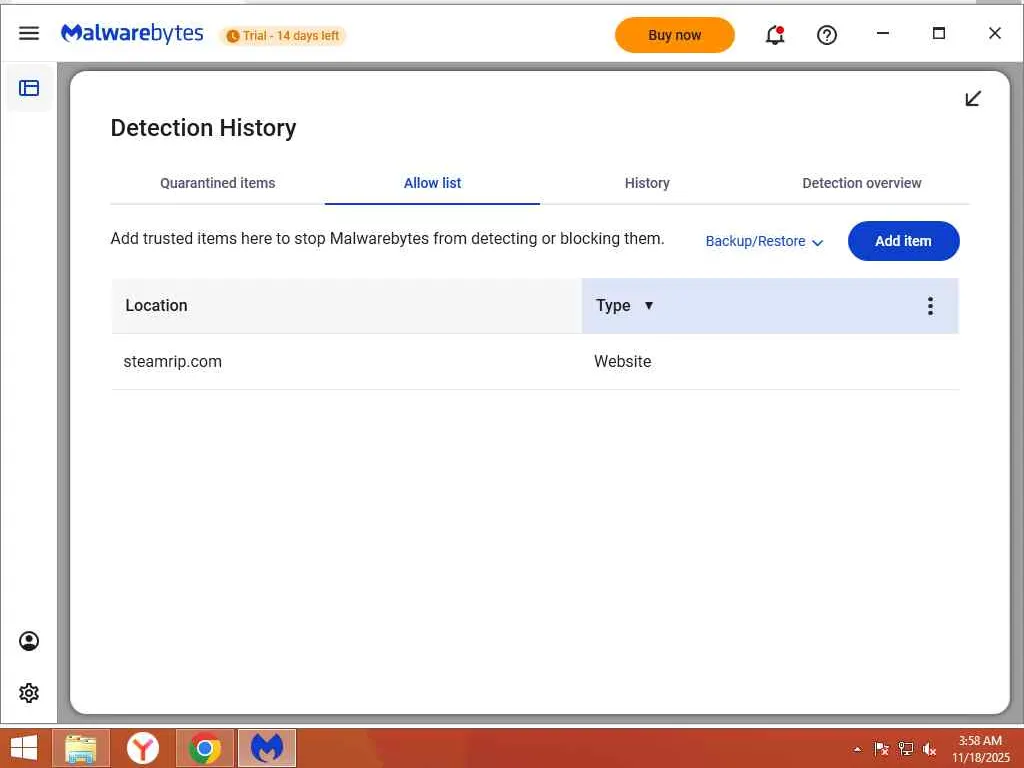Open the notifications bell
The width and height of the screenshot is (1024, 768).
point(775,35)
